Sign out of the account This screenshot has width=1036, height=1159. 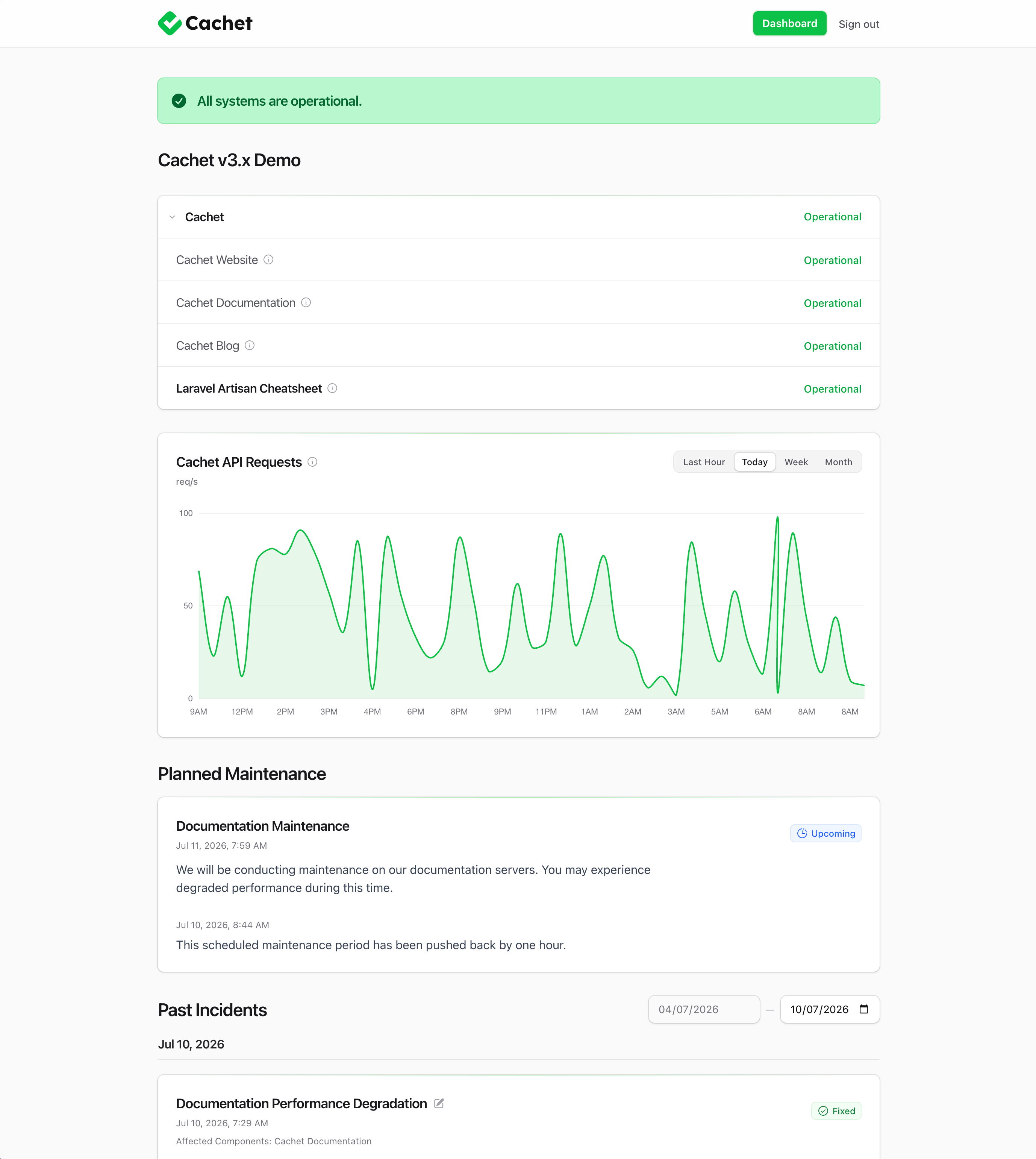click(859, 24)
